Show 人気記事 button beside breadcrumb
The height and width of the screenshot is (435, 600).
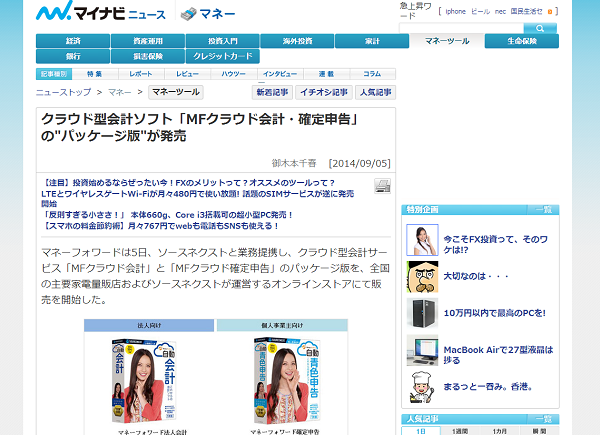pyautogui.click(x=375, y=92)
